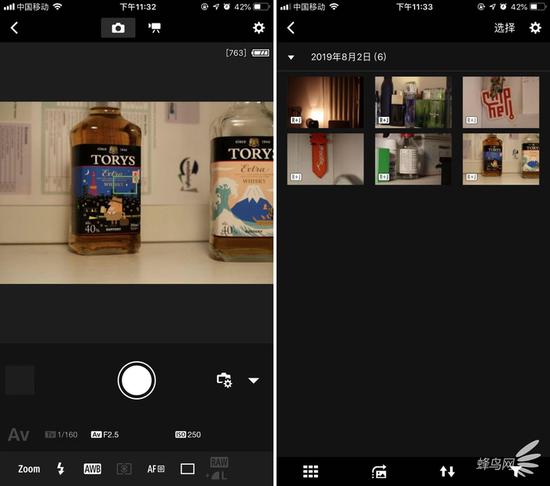This screenshot has height=486, width=550.
Task: Open the Zoom control
Action: click(x=29, y=469)
